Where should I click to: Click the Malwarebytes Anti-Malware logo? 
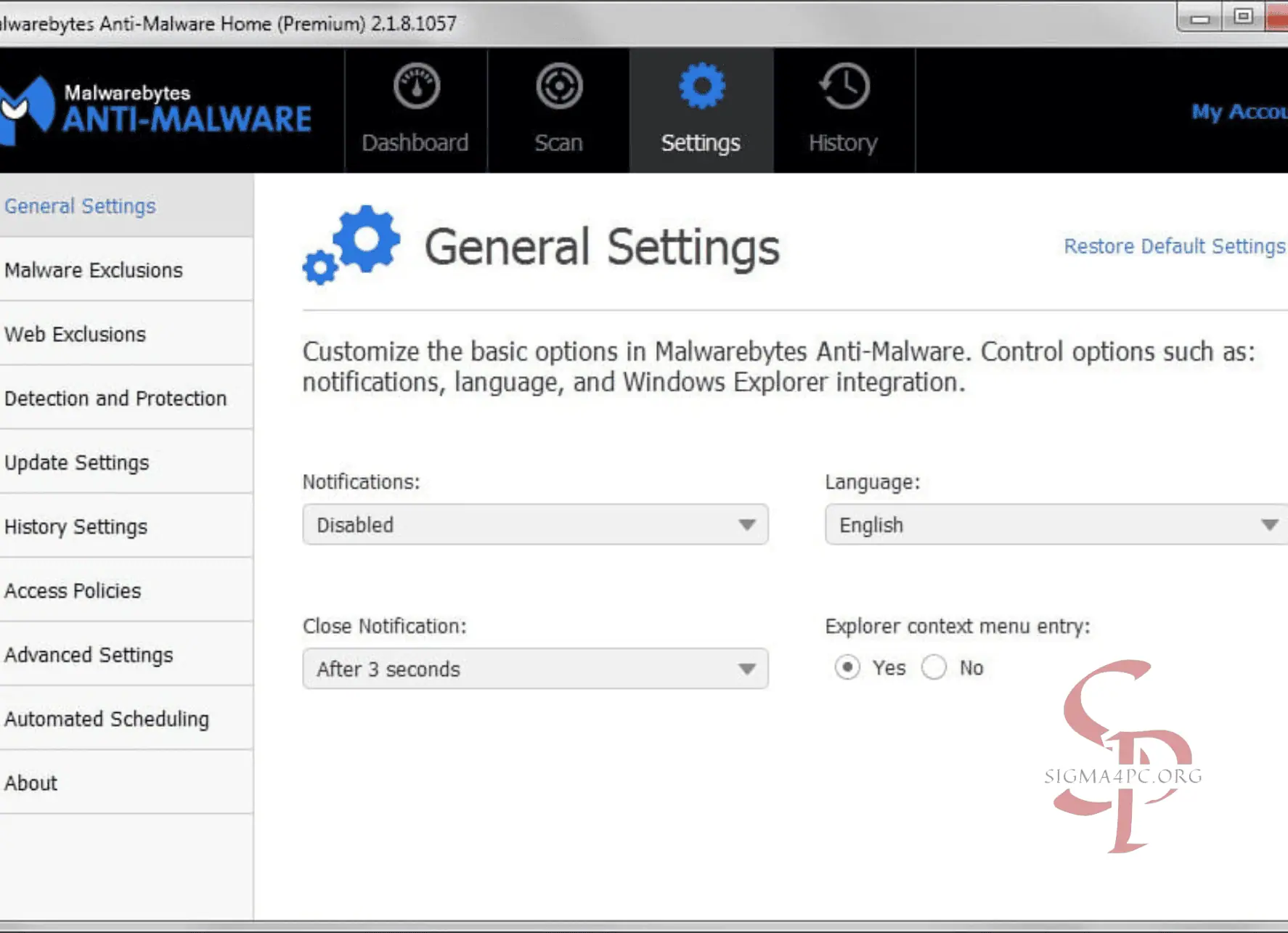tap(155, 109)
